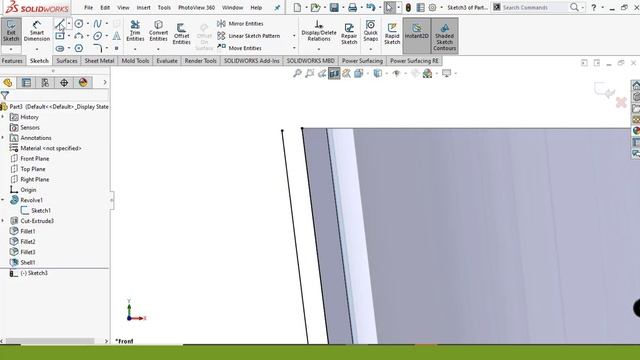Open Linear Sketch Pattern dropdown arrow
The height and width of the screenshot is (360, 640).
point(294,36)
